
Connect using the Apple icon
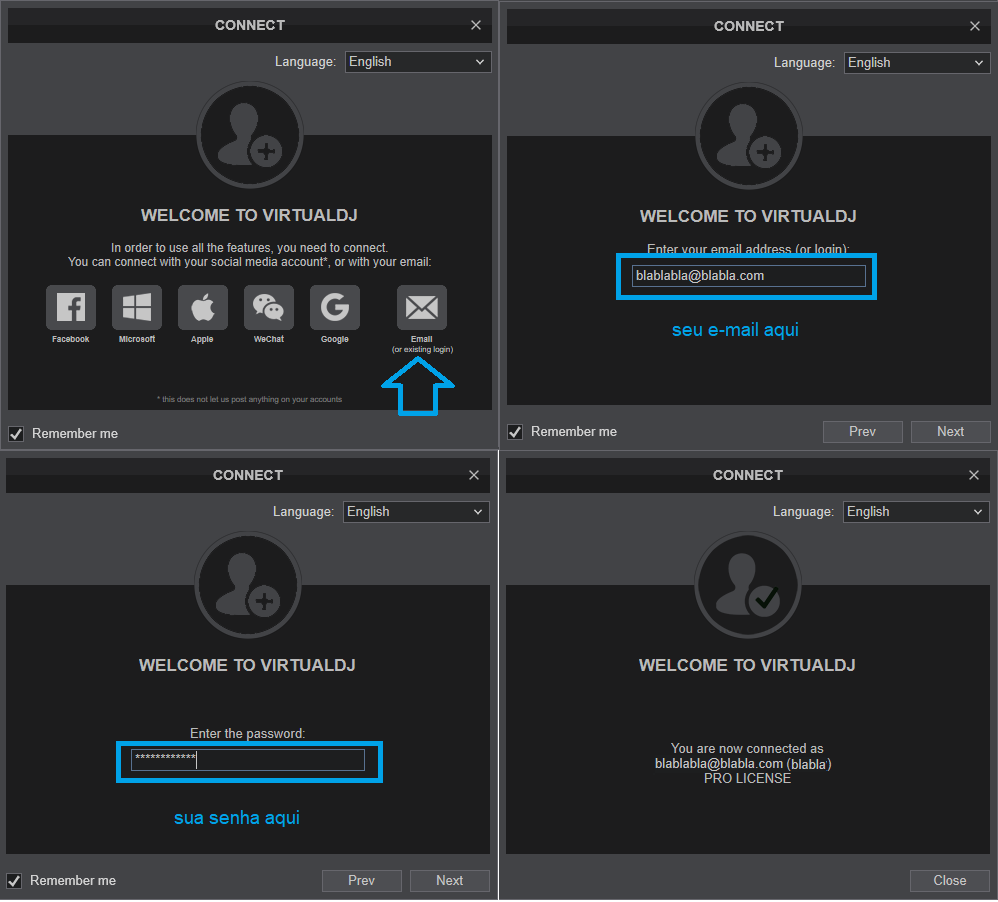[202, 307]
